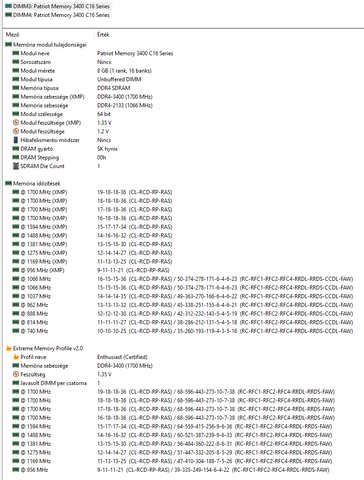Select timings containing 56-484-360-222-8-6-31
This screenshot has height=480, width=364.
215,444
